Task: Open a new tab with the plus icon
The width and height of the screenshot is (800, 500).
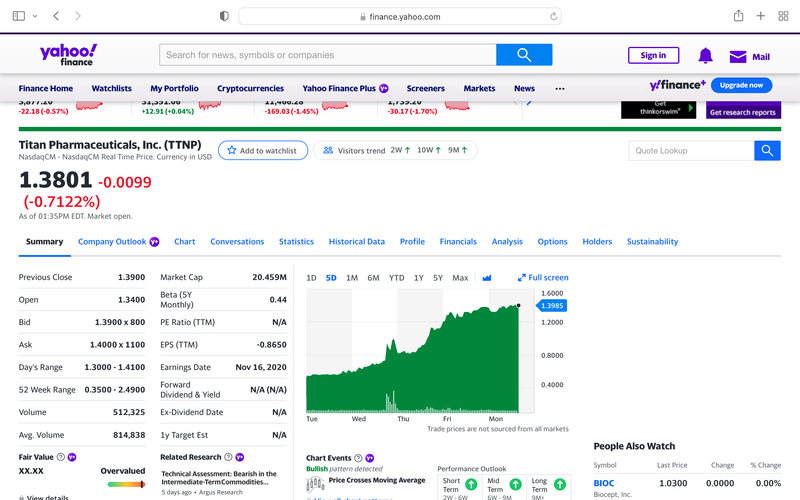Action: (761, 16)
